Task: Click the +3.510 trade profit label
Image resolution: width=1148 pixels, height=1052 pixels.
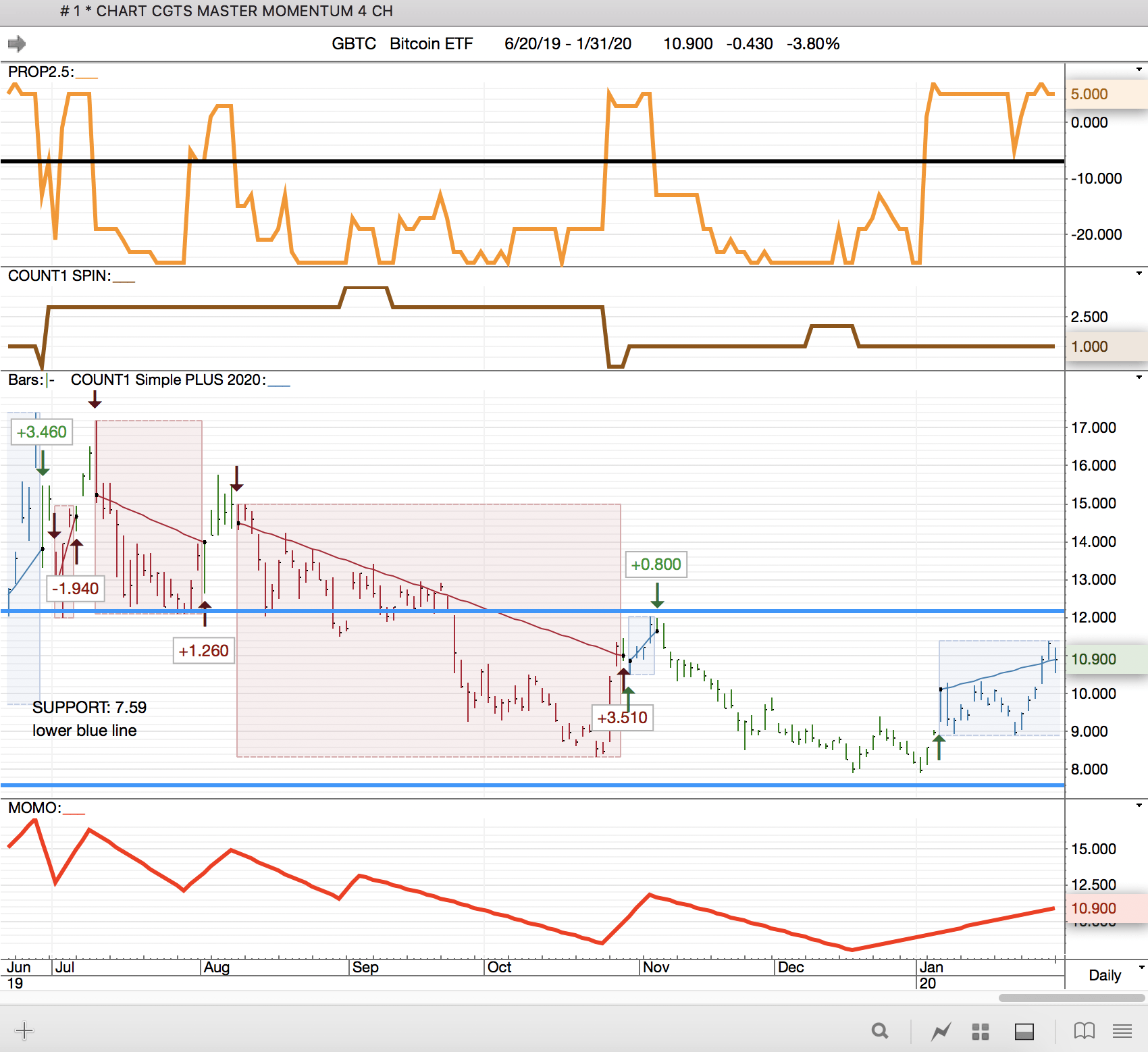Action: pos(622,717)
